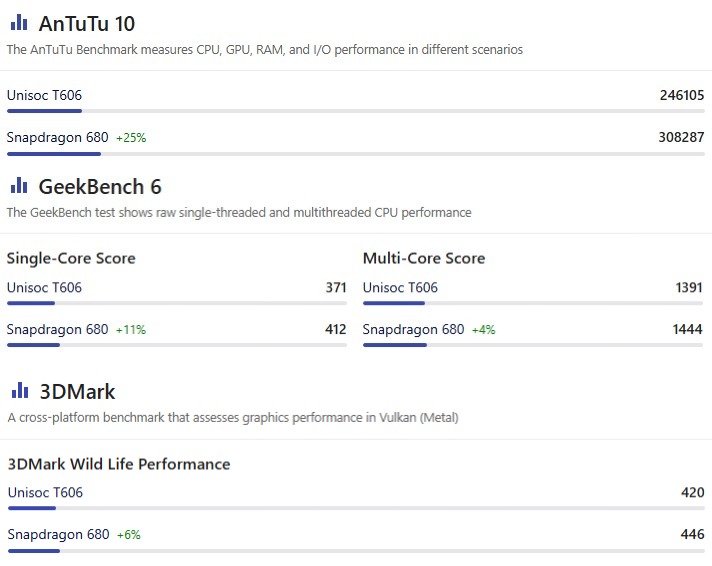The height and width of the screenshot is (566, 712).
Task: Click the 3DMark section heading
Action: [x=76, y=391]
